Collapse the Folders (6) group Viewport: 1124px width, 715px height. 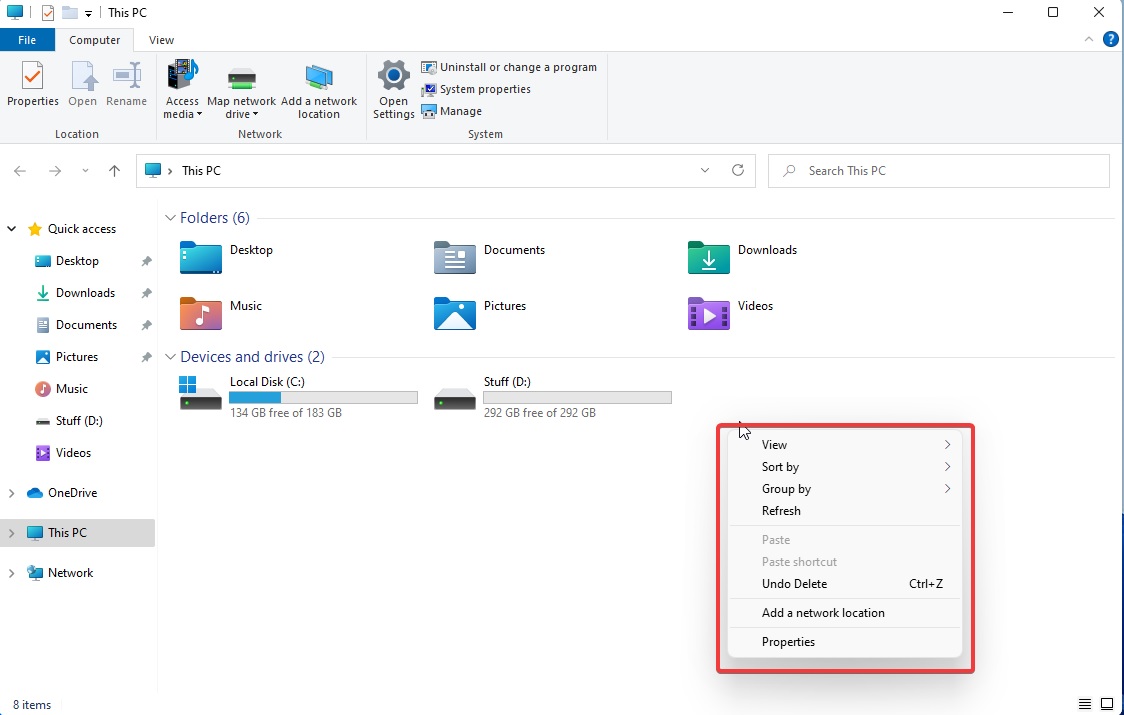(171, 217)
